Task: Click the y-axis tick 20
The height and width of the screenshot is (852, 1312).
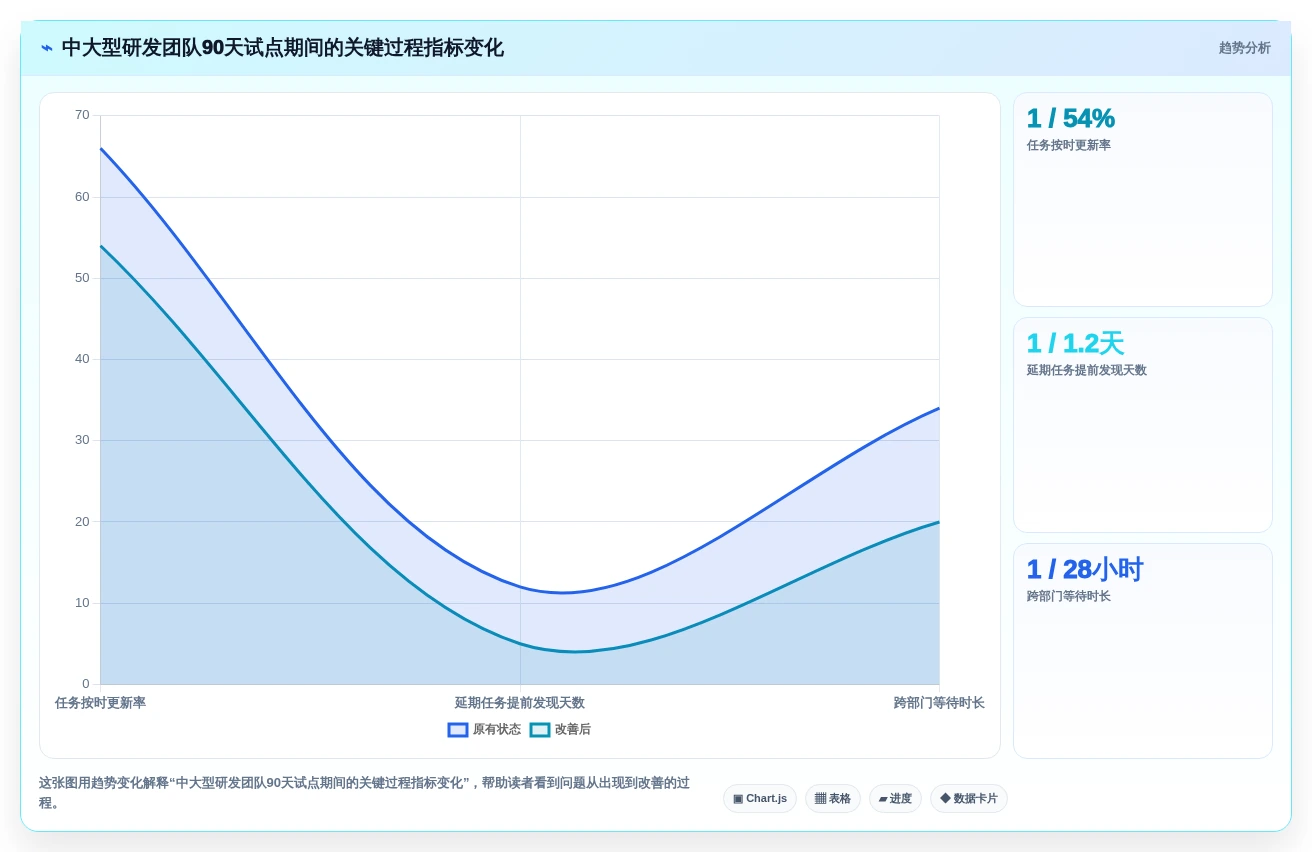Action: (82, 522)
